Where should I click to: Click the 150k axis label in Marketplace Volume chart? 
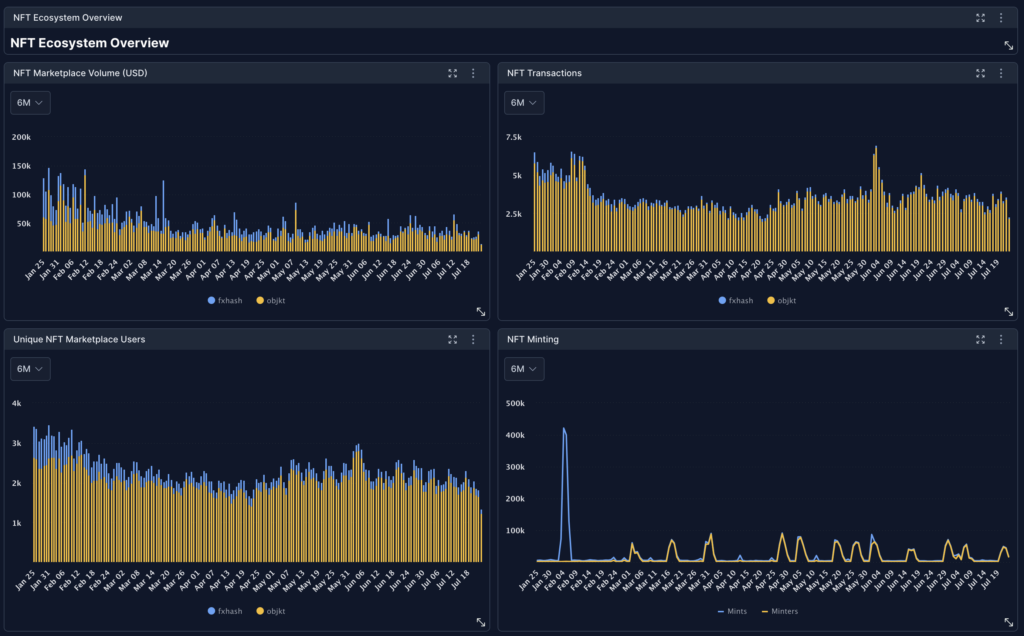point(22,166)
